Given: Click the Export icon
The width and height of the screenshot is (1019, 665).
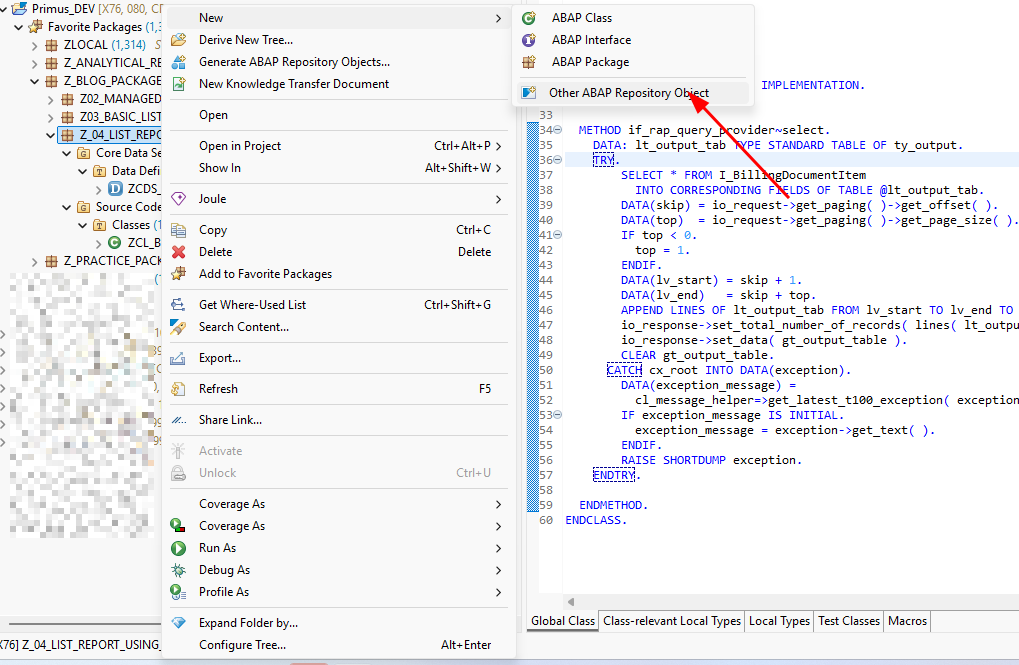Looking at the screenshot, I should [179, 358].
